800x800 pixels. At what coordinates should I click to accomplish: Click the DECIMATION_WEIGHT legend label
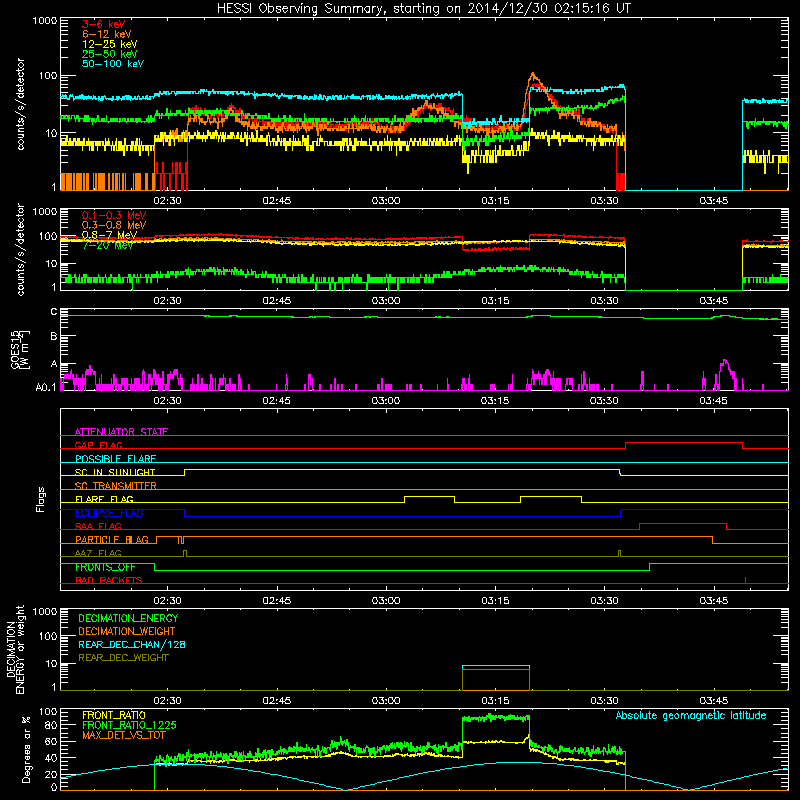127,631
